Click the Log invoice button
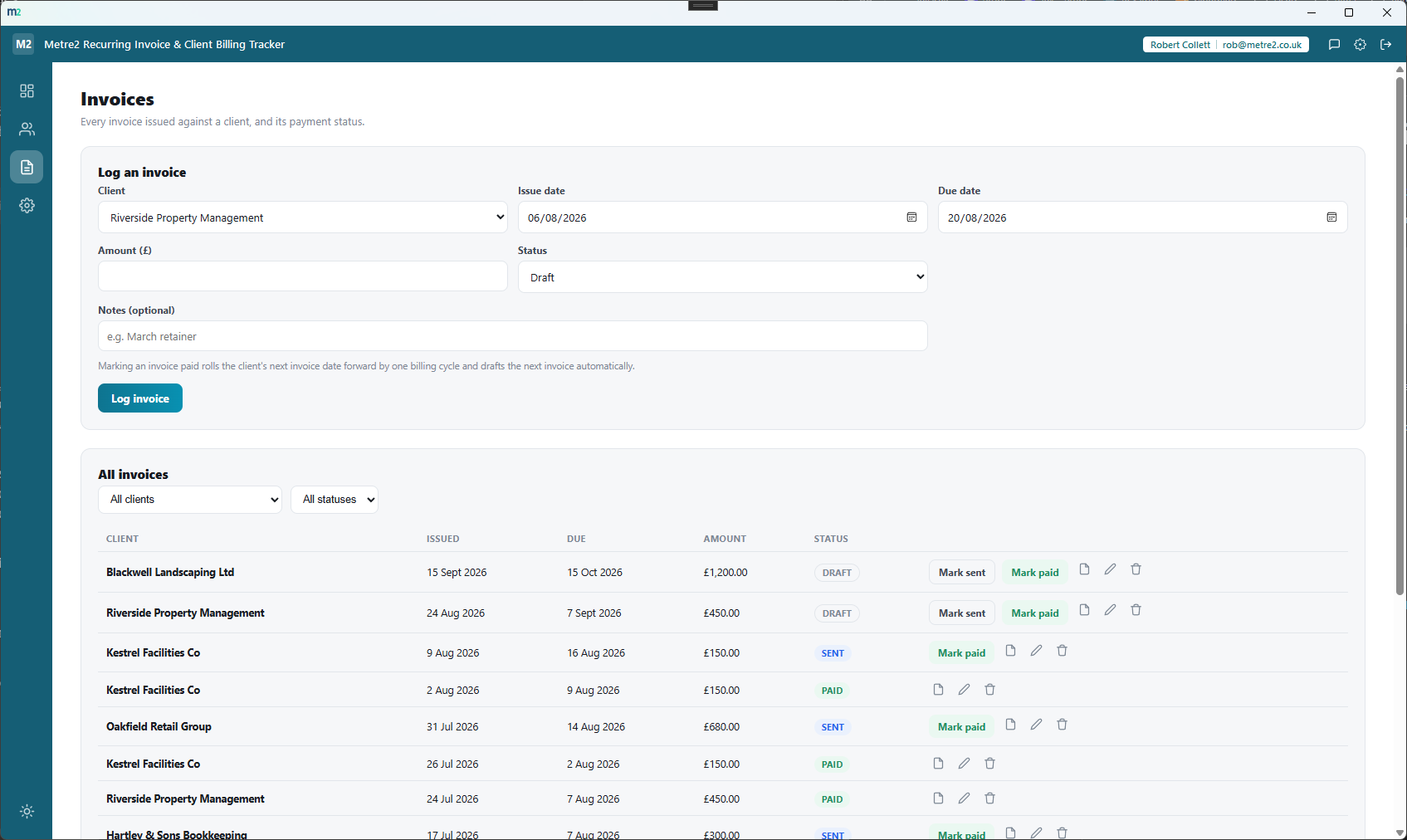Screen dimensions: 1407x840 coord(140,398)
